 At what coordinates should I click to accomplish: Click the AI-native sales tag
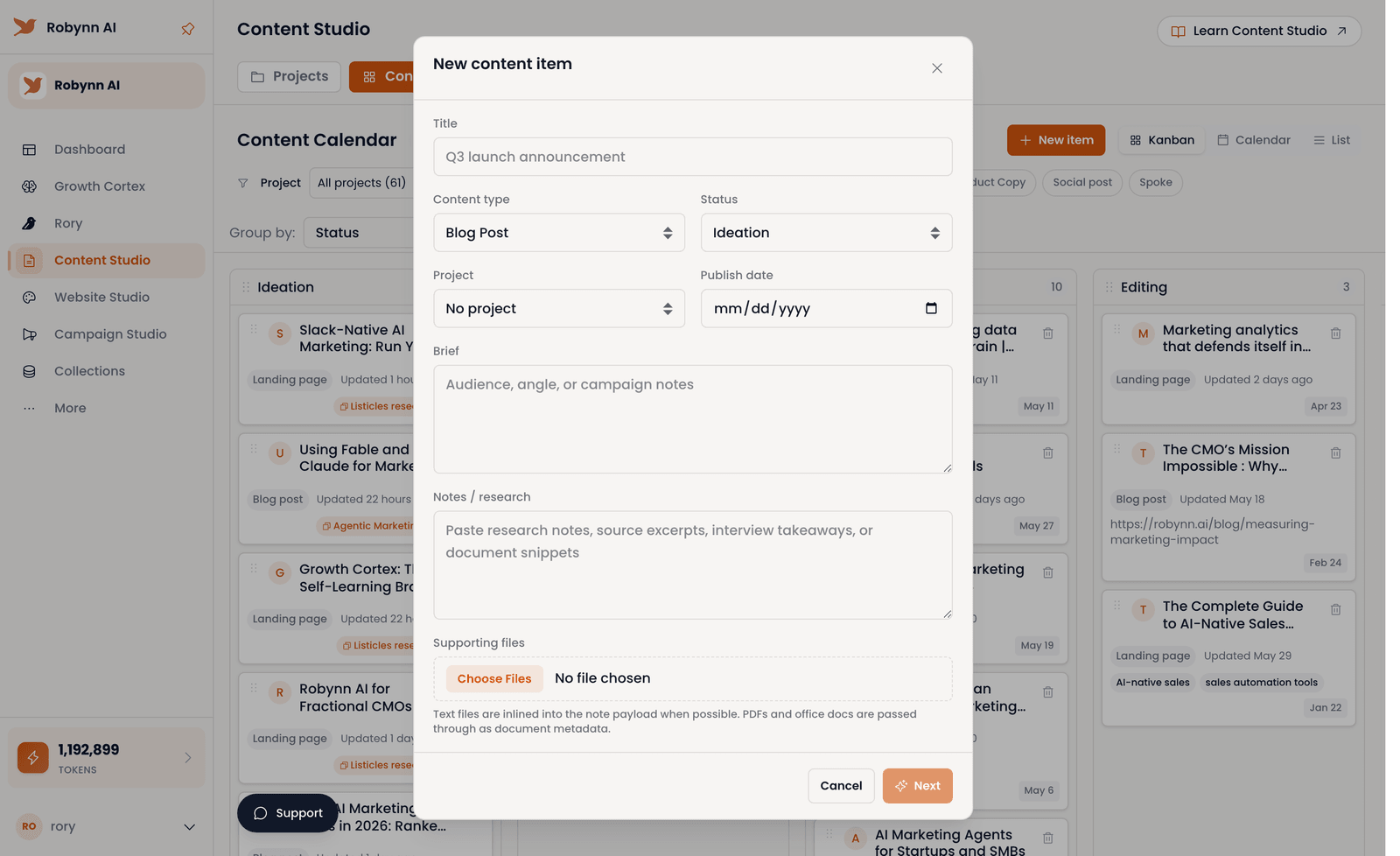(1152, 683)
